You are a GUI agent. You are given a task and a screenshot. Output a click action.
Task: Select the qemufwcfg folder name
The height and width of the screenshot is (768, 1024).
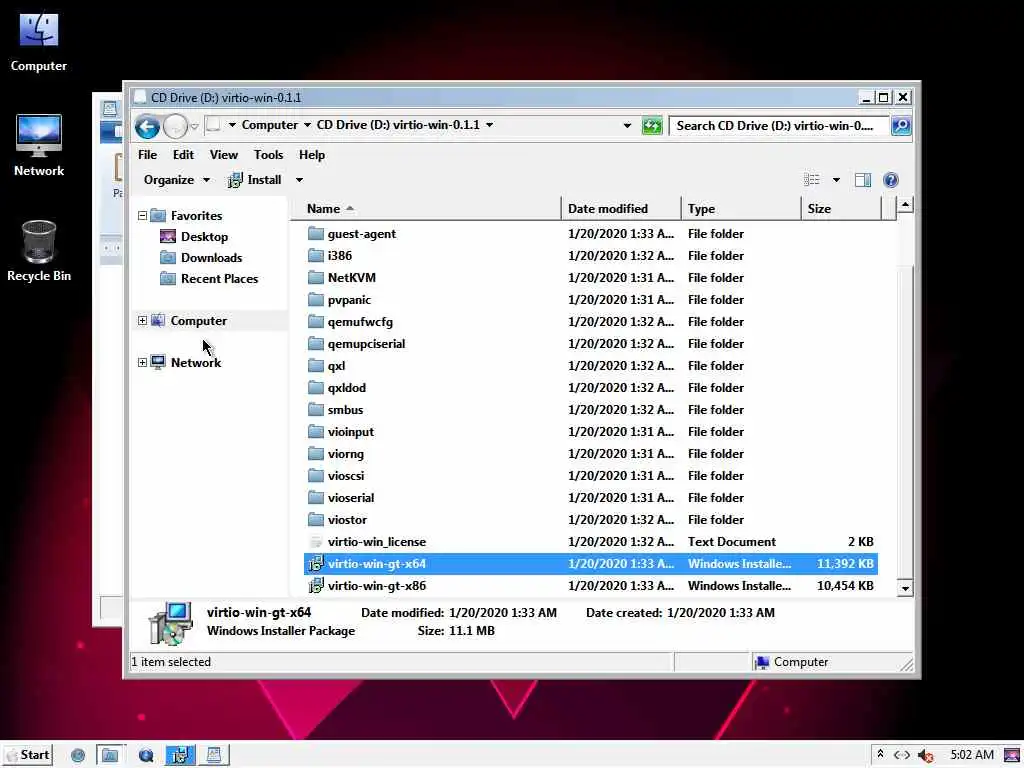pos(360,322)
